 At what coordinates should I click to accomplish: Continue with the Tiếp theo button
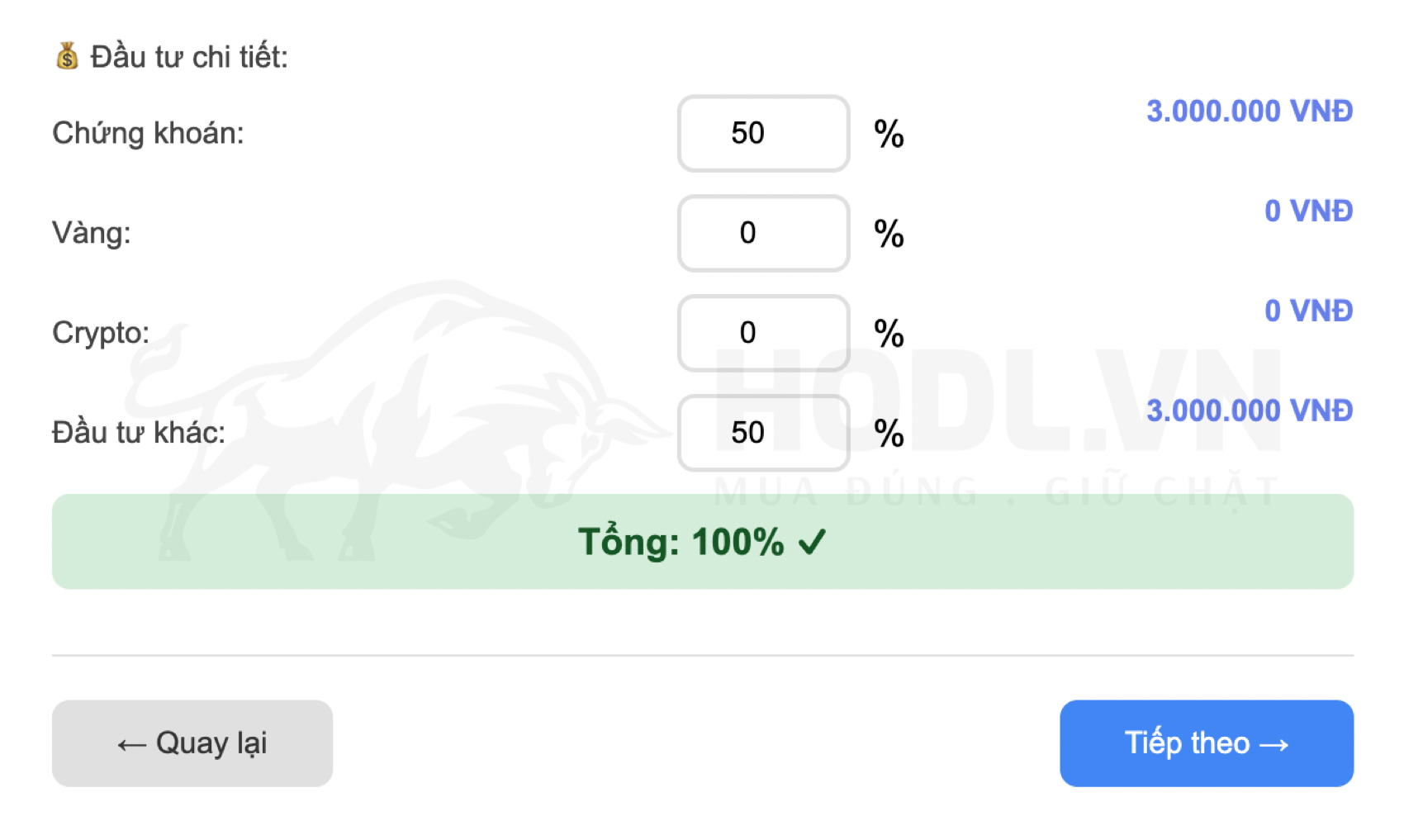[x=1206, y=743]
